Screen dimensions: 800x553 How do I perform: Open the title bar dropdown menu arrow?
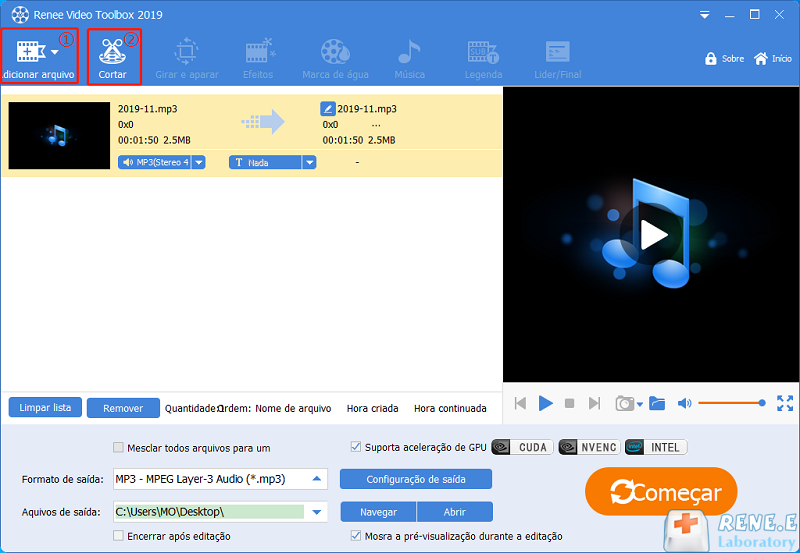(x=705, y=15)
